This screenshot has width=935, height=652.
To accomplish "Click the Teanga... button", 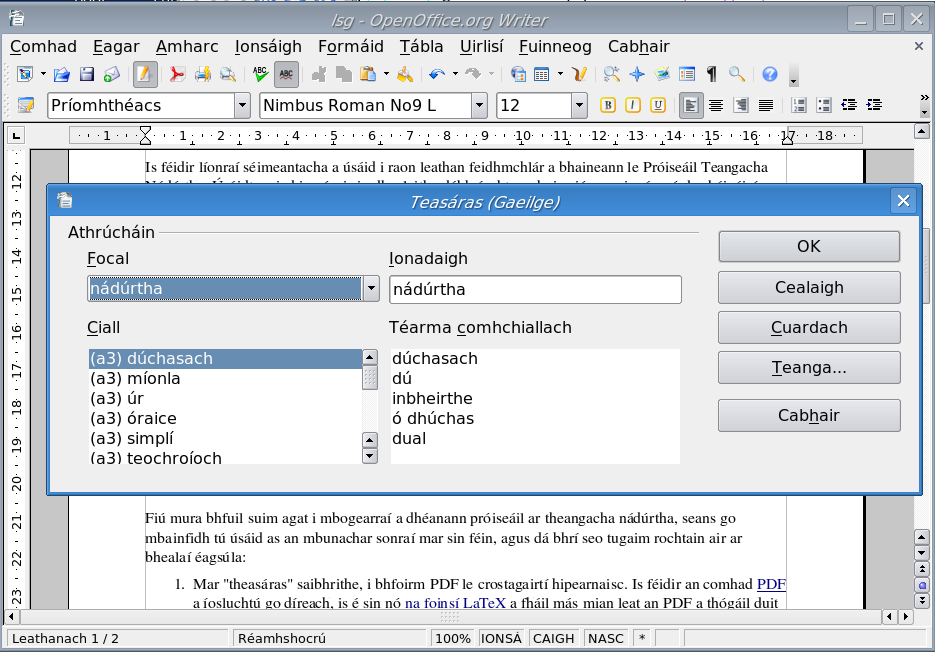I will click(809, 367).
